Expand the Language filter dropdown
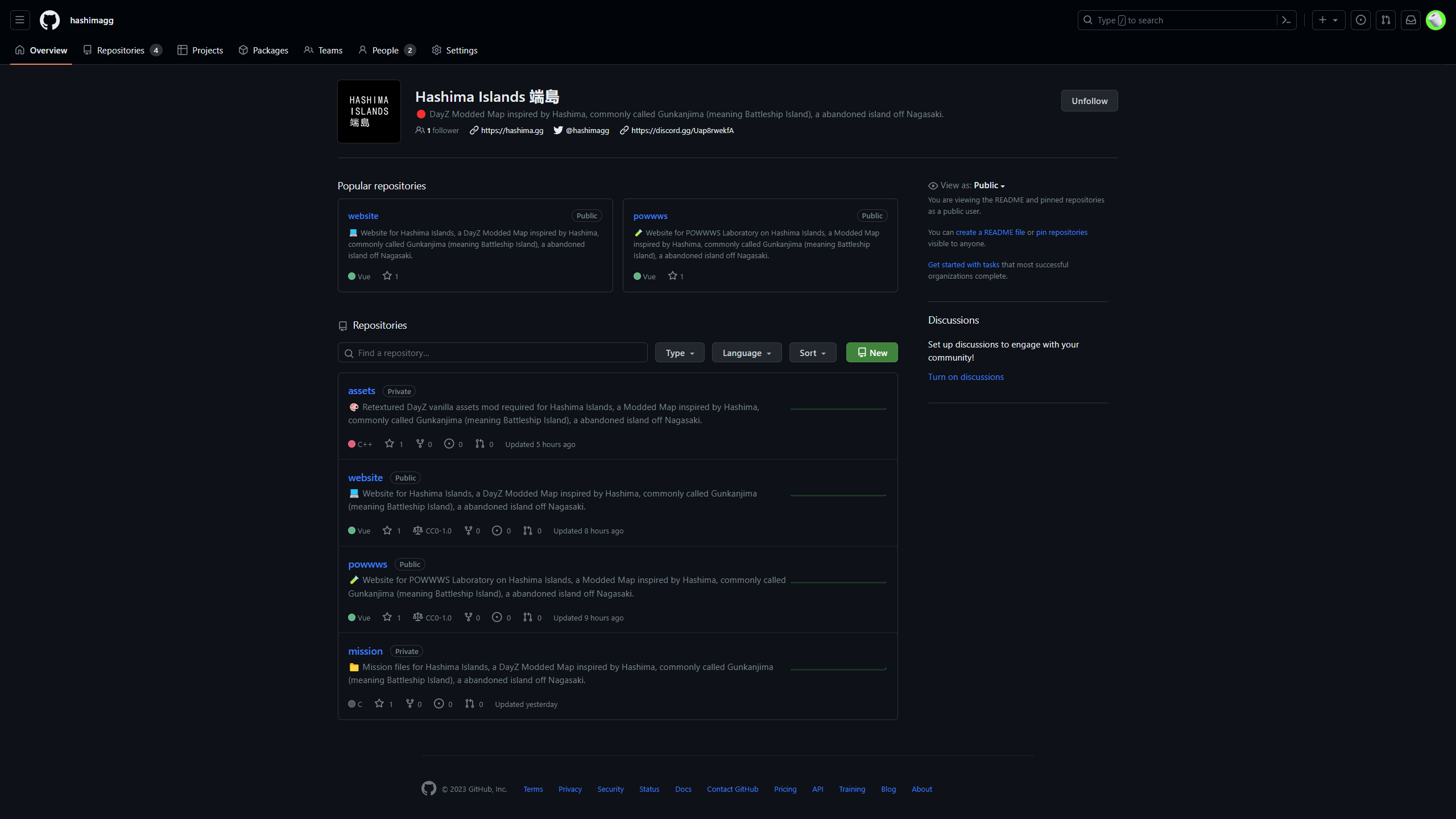 (x=747, y=352)
